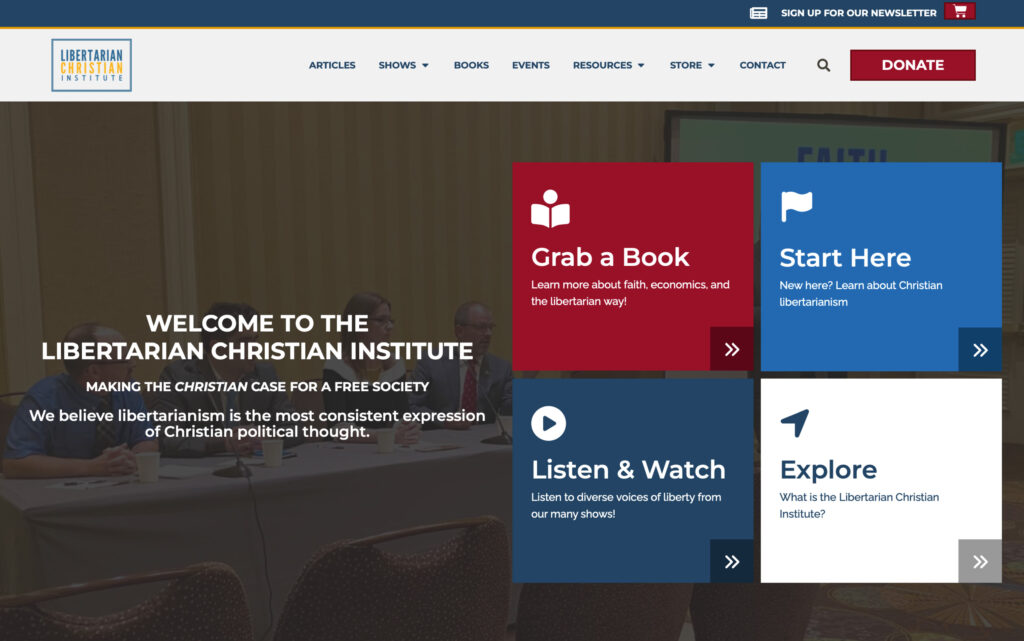Click the Libertarian Christian Institute logo
The width and height of the screenshot is (1024, 641).
tap(91, 65)
